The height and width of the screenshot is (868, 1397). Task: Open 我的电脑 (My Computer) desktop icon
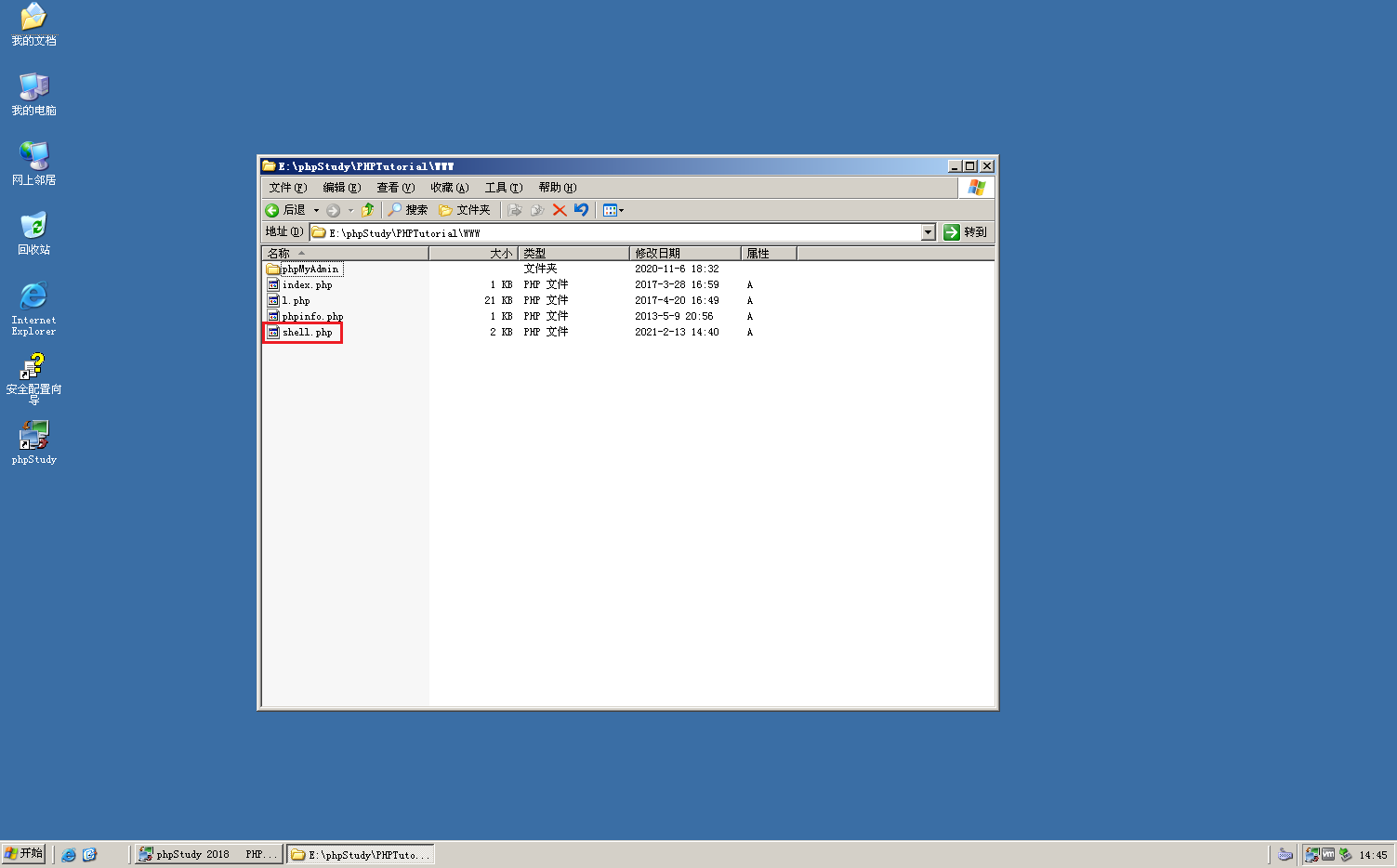click(33, 88)
